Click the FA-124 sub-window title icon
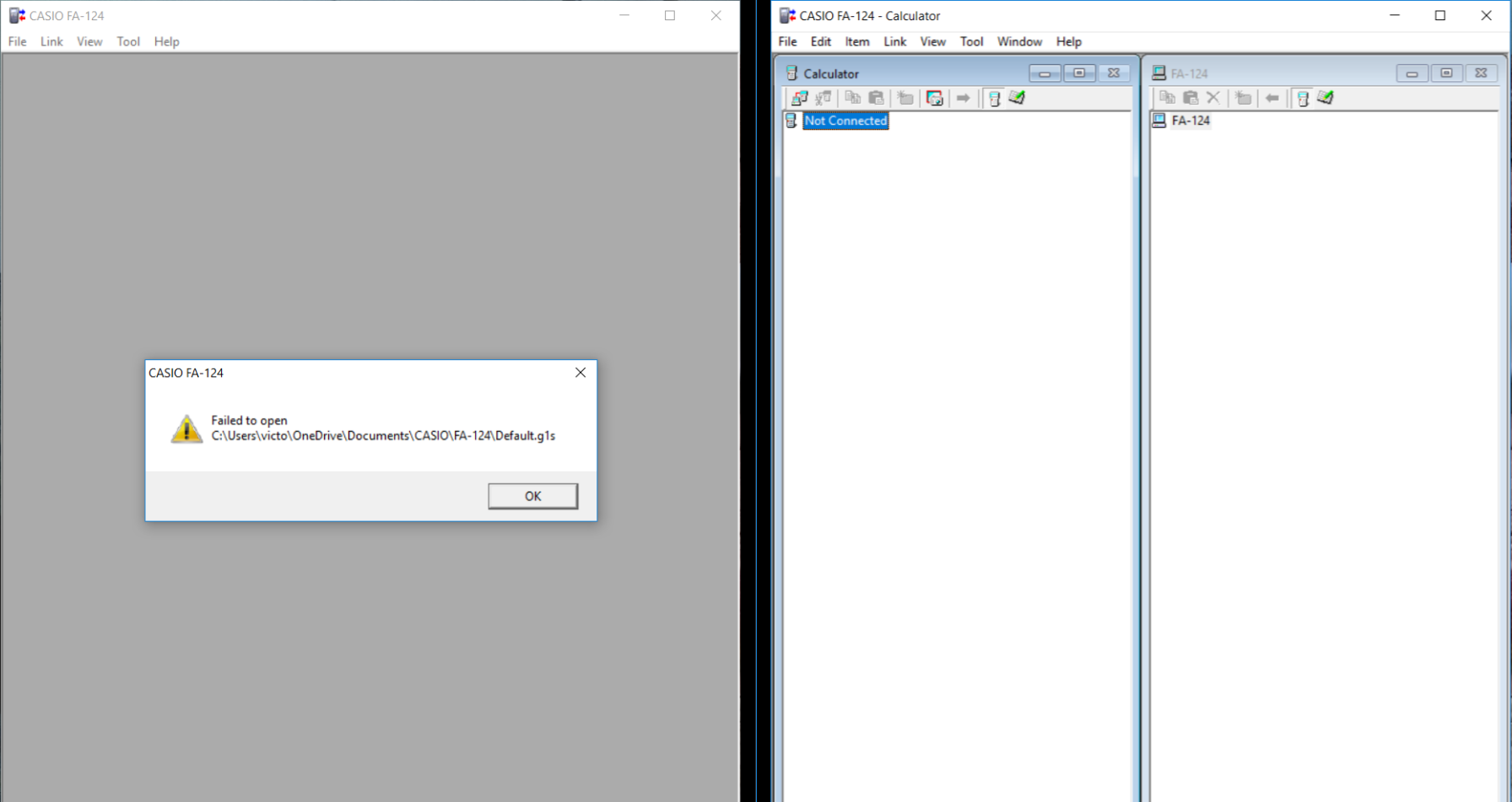The image size is (1512, 802). click(x=1159, y=73)
